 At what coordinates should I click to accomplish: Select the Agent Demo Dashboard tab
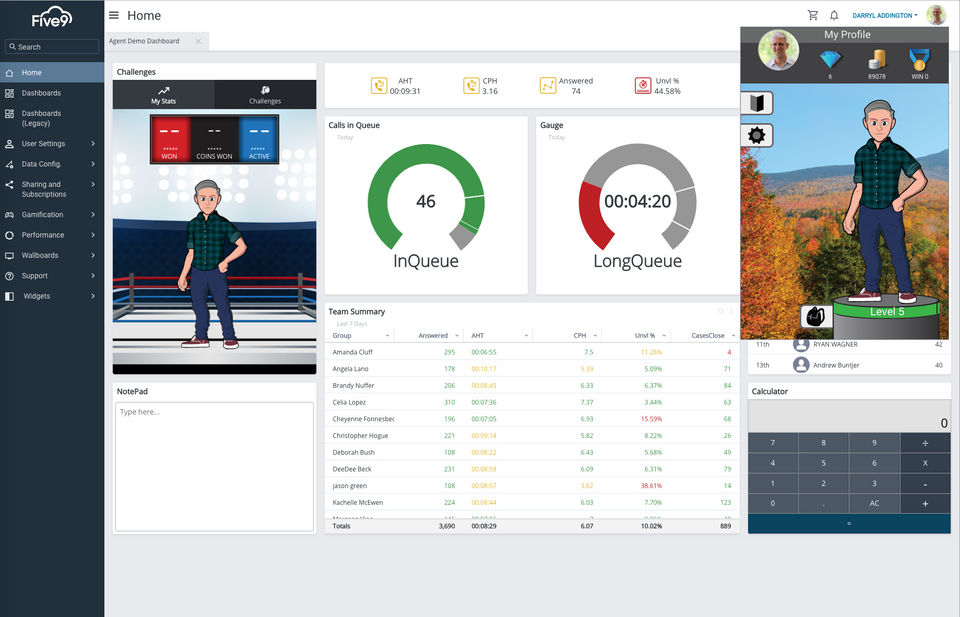point(144,41)
